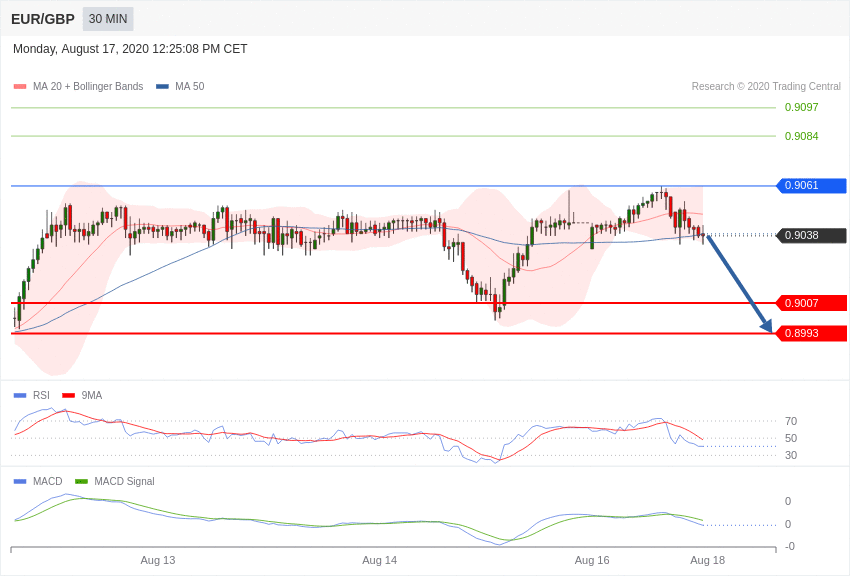Click 'Research © 2020 Trading Central' credit
The height and width of the screenshot is (576, 850).
766,86
